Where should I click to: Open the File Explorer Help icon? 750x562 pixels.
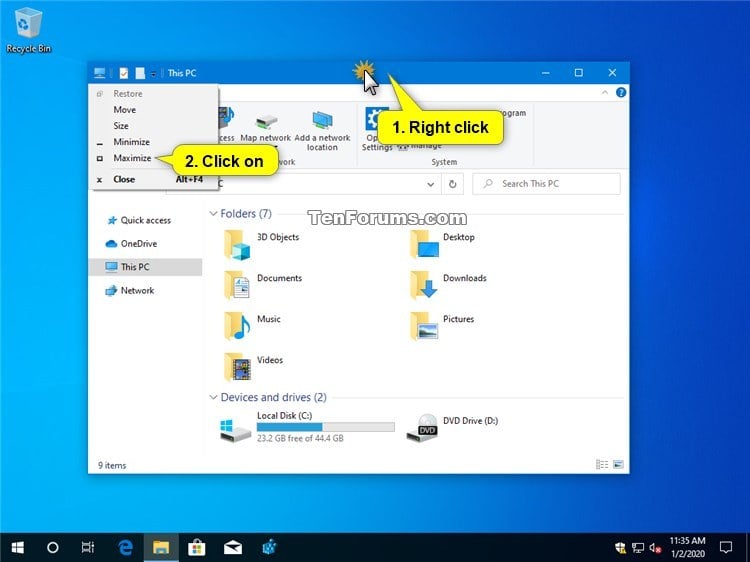621,93
